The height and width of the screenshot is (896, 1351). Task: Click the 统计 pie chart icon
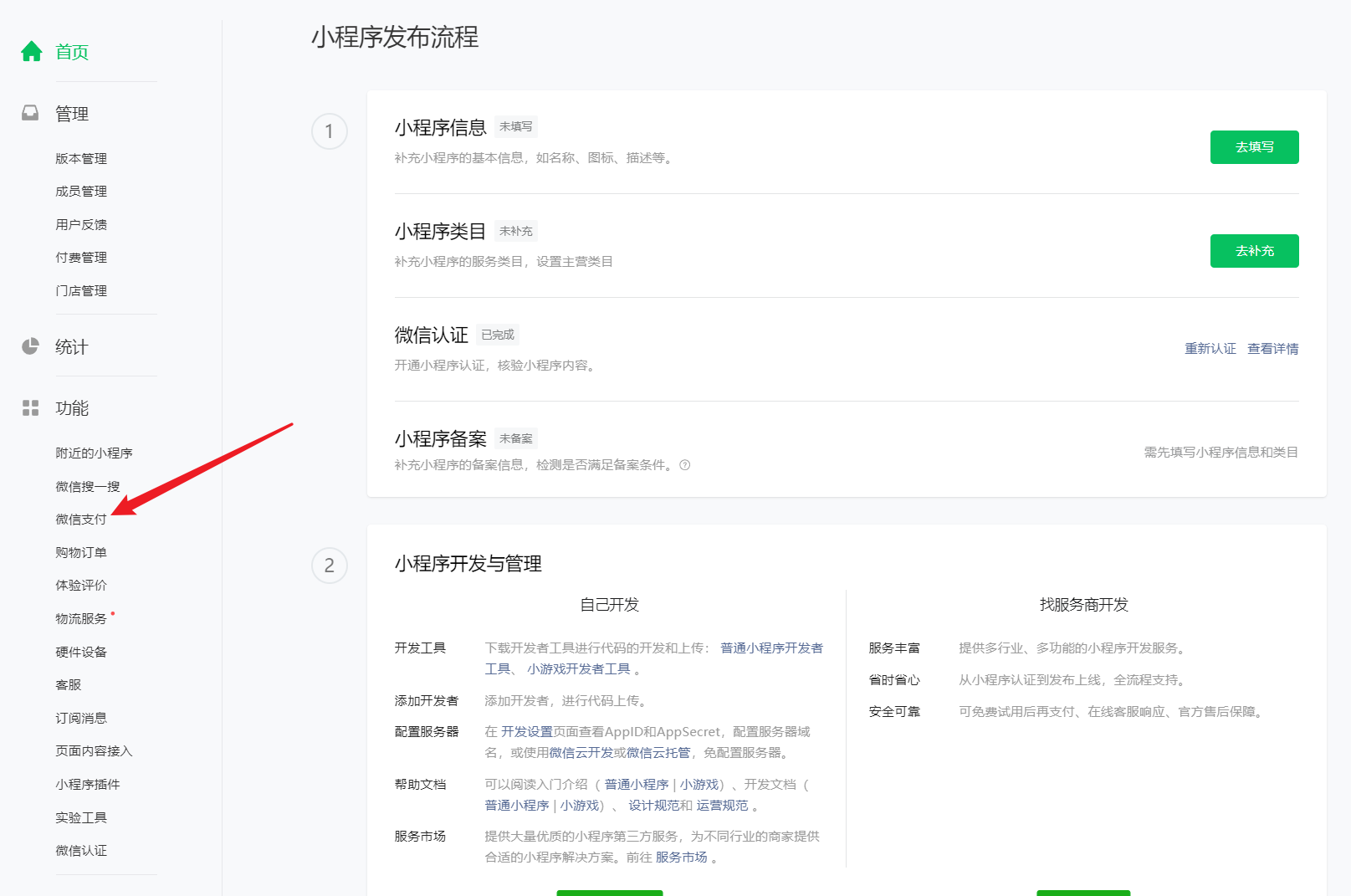point(30,346)
